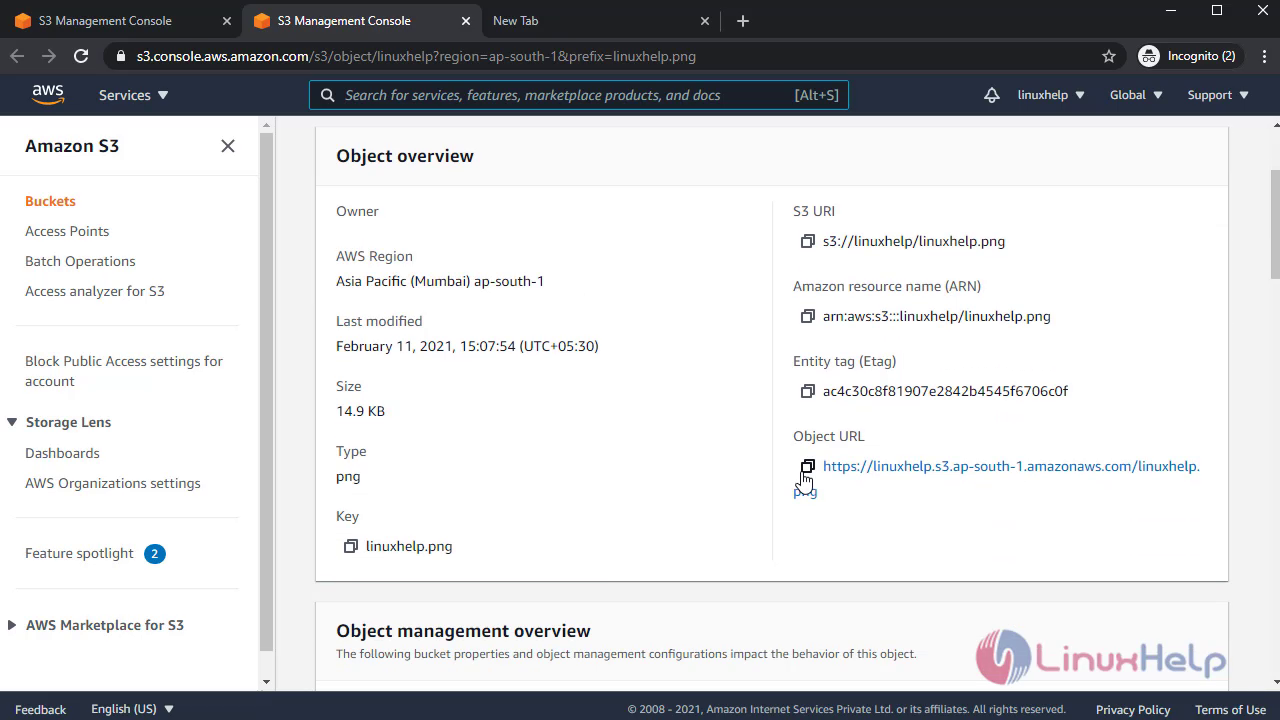Open a new browser tab
The width and height of the screenshot is (1280, 720).
pyautogui.click(x=742, y=20)
